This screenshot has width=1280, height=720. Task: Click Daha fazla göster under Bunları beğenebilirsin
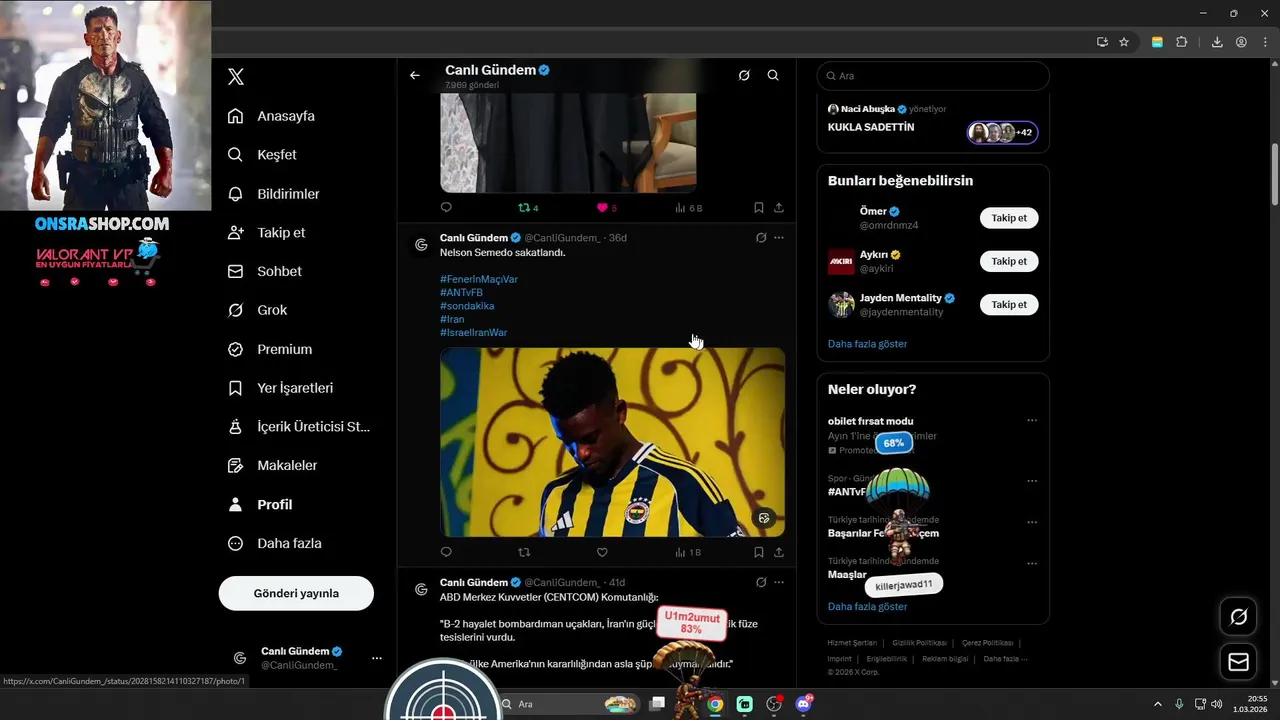coord(868,344)
